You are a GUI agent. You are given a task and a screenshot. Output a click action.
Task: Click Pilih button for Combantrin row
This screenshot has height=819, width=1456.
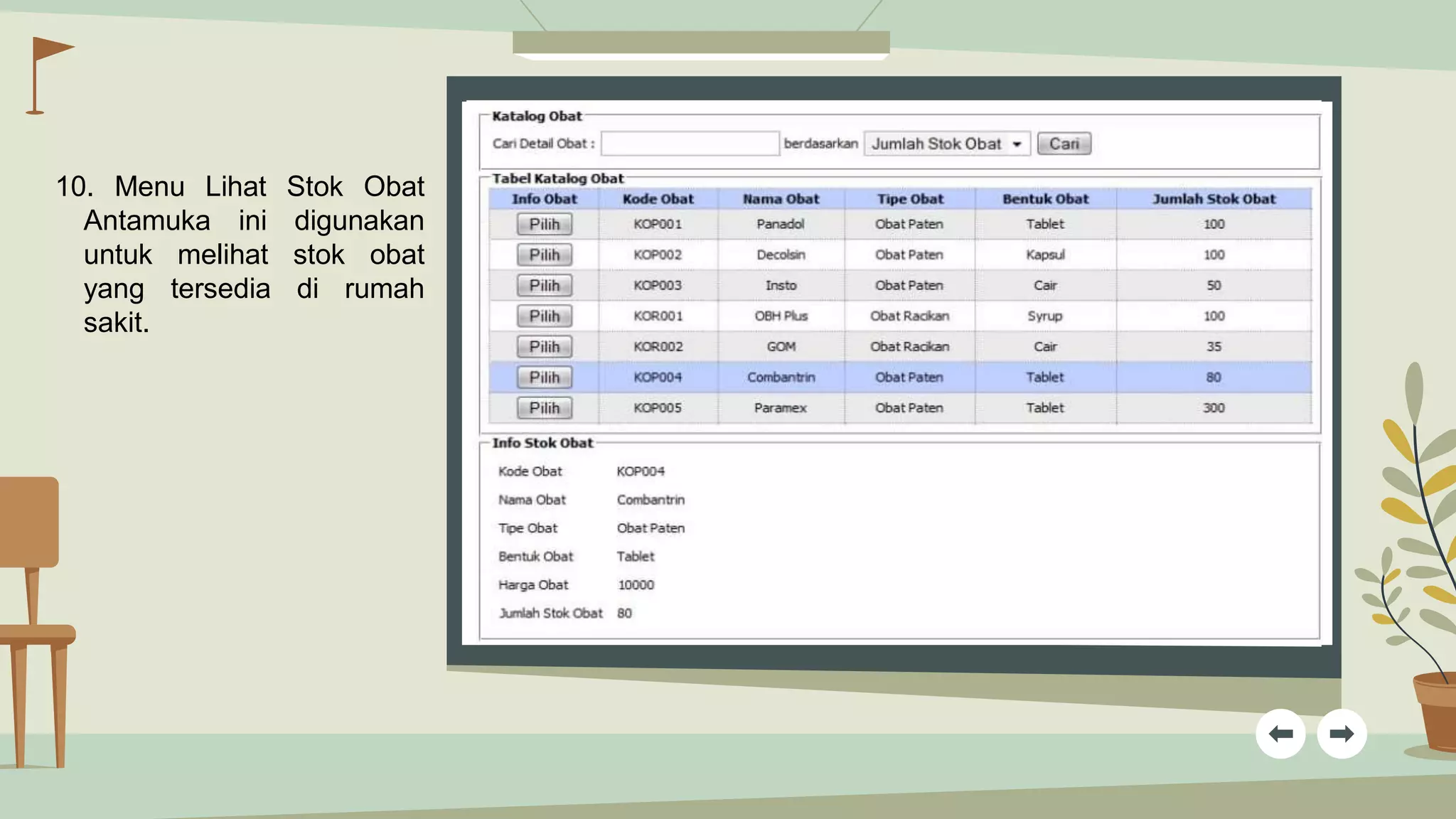tap(544, 378)
